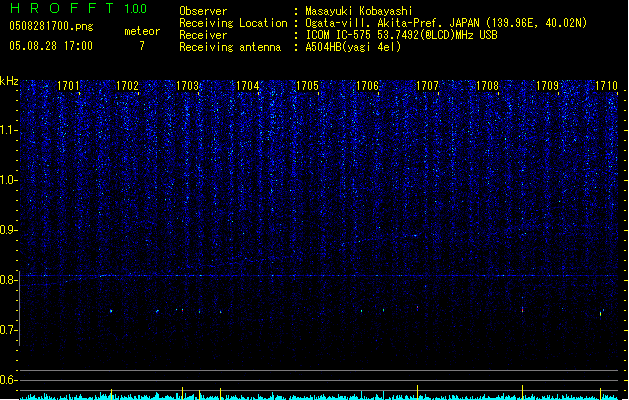The width and height of the screenshot is (629, 400).
Task: Jump to the 1705 time marker
Action: [307, 87]
